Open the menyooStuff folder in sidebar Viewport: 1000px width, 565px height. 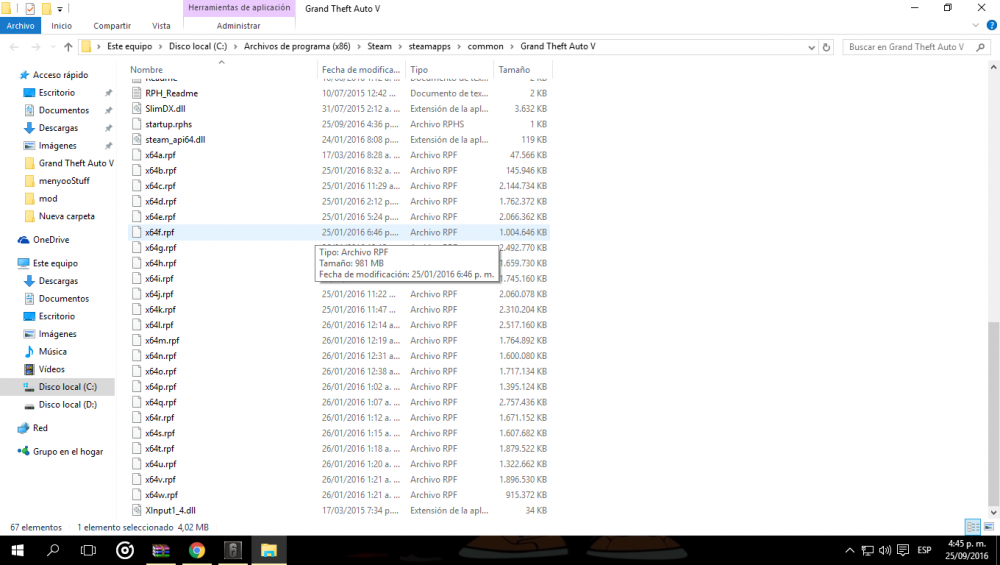pyautogui.click(x=64, y=180)
